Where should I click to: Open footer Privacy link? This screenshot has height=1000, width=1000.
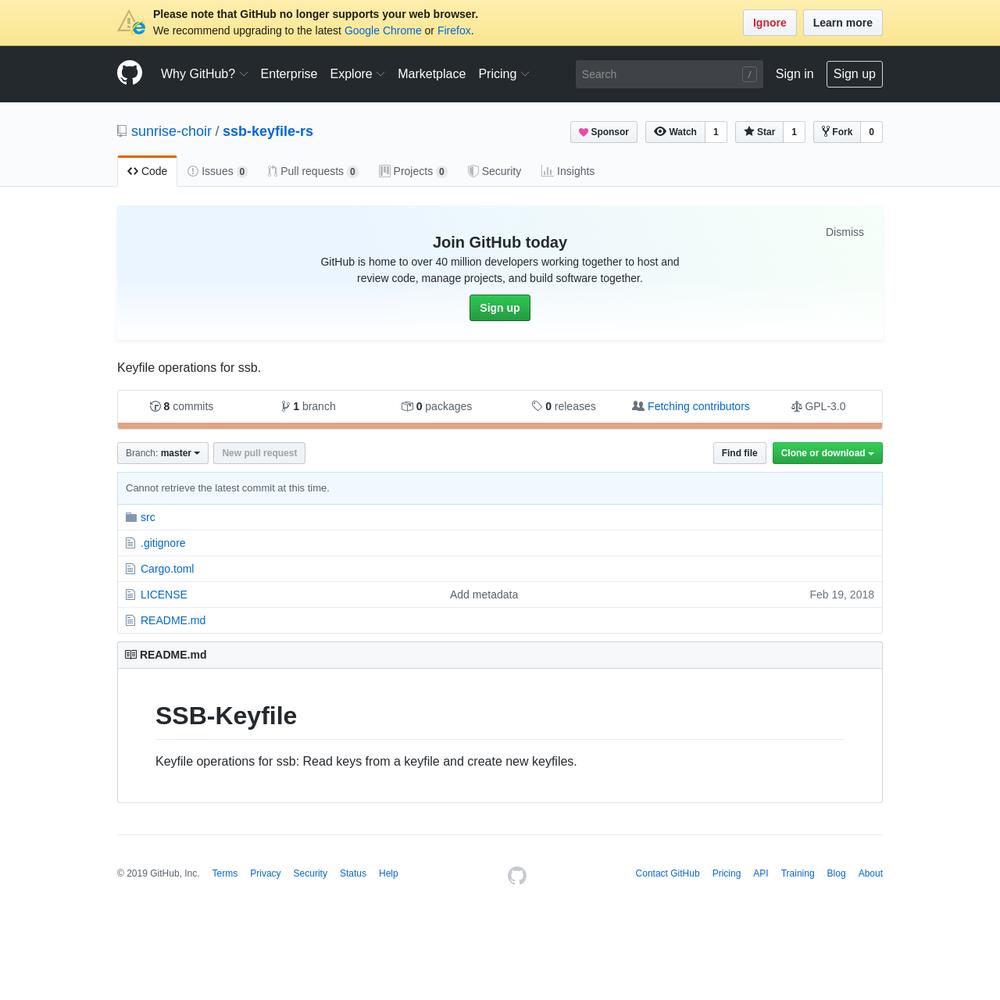[265, 873]
